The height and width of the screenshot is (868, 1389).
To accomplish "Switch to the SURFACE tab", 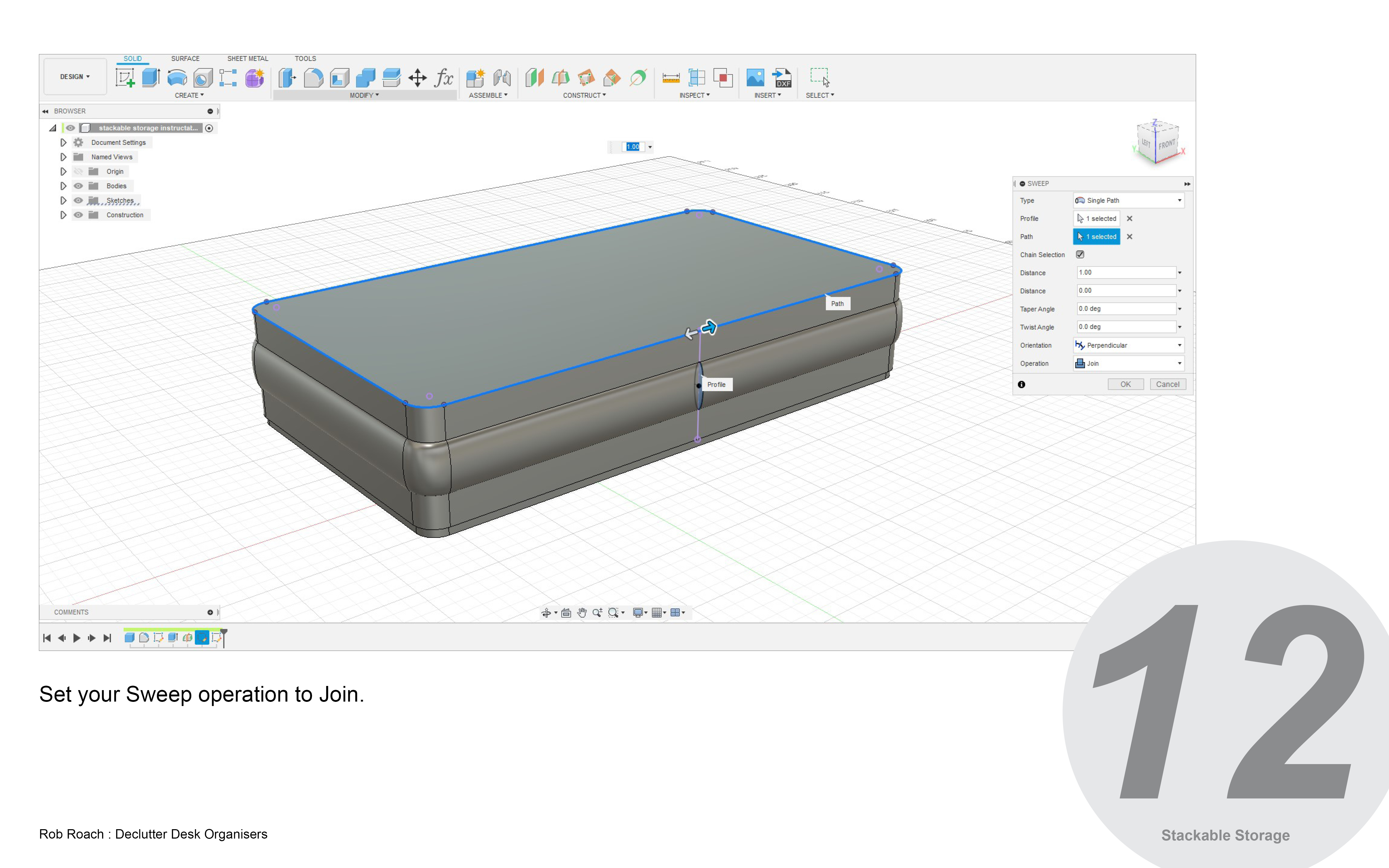I will [185, 59].
